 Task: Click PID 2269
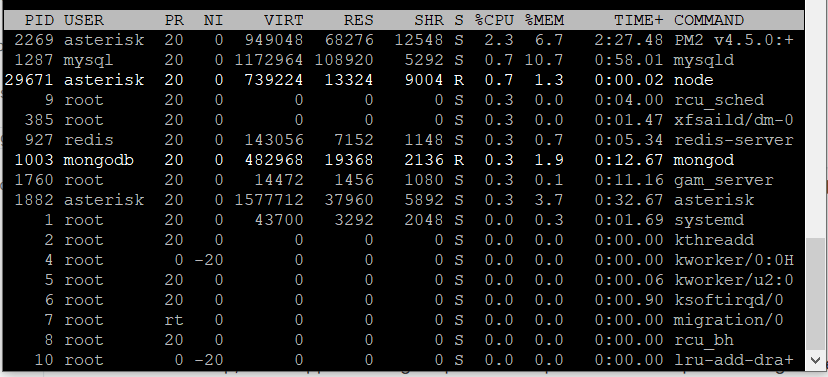(x=34, y=40)
